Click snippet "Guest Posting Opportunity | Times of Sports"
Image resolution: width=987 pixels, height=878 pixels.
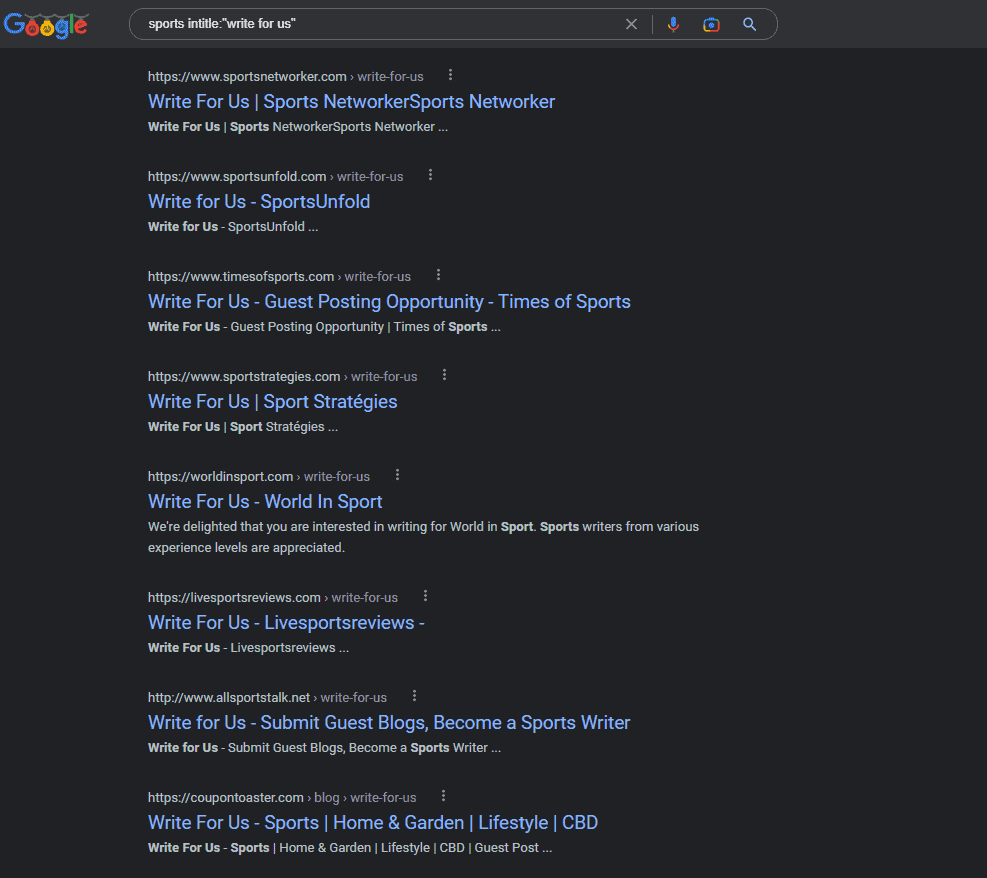tap(324, 327)
